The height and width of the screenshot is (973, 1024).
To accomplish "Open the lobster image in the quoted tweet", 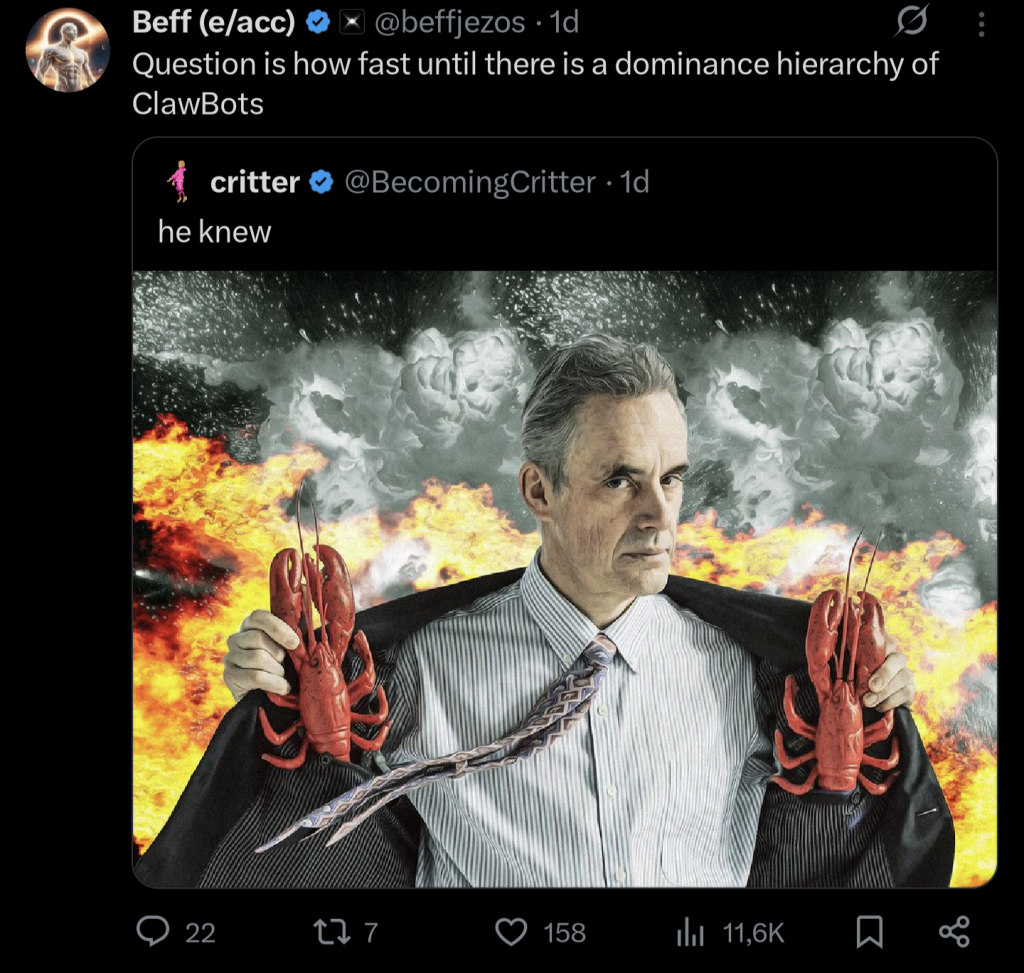I will pos(565,578).
